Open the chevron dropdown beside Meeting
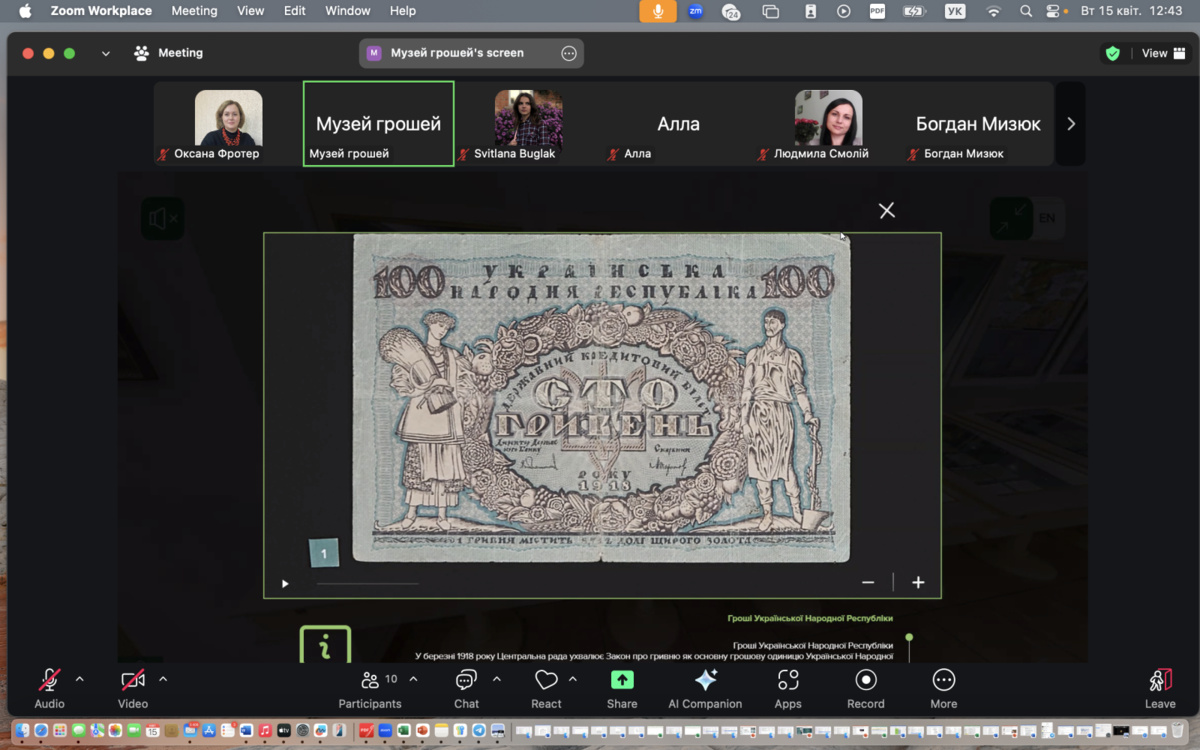 click(105, 53)
